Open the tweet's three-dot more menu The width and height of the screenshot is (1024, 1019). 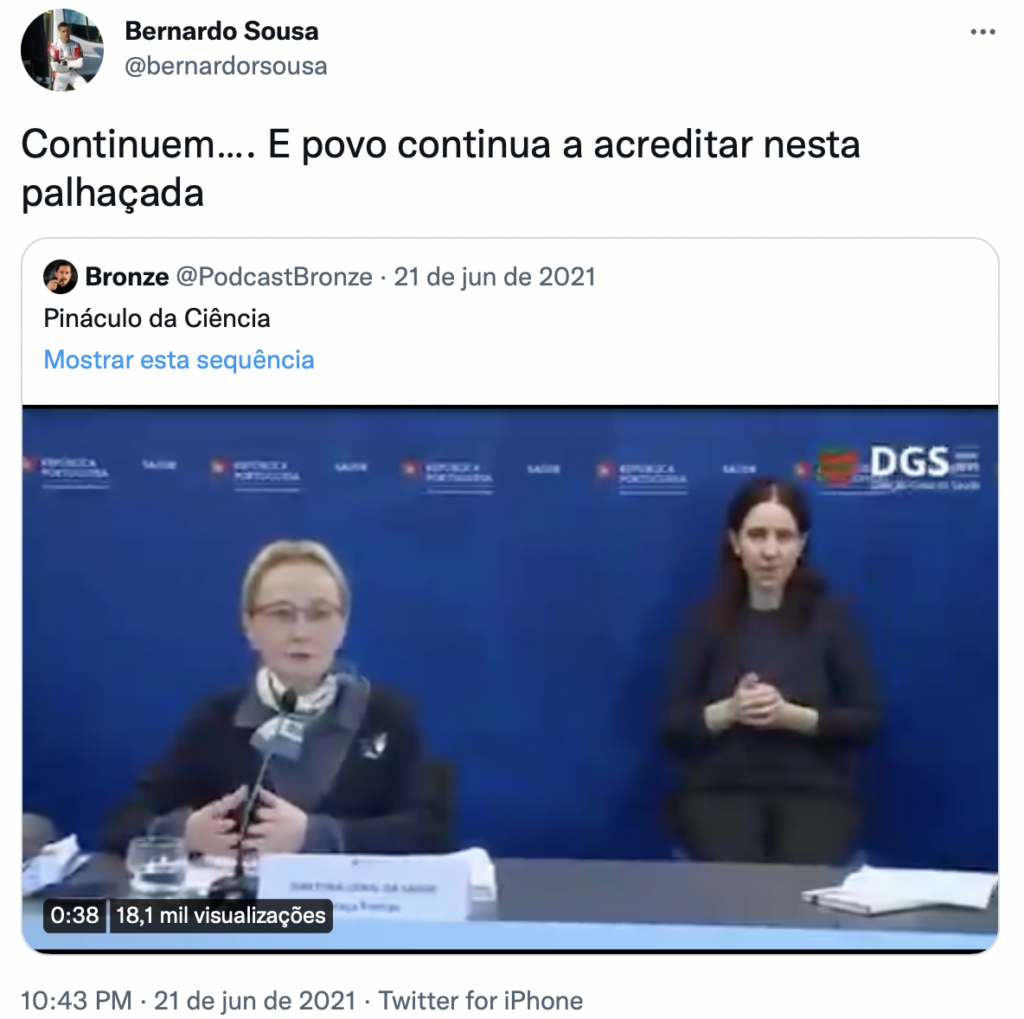tap(982, 32)
